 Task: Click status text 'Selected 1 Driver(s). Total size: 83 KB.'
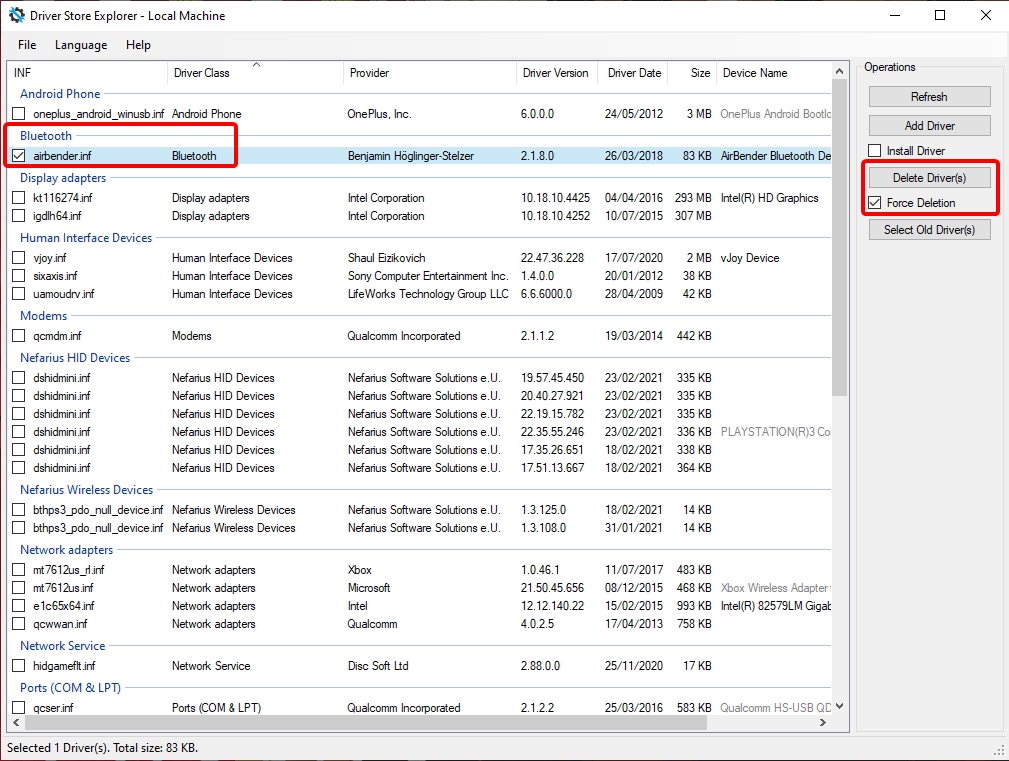pyautogui.click(x=103, y=747)
